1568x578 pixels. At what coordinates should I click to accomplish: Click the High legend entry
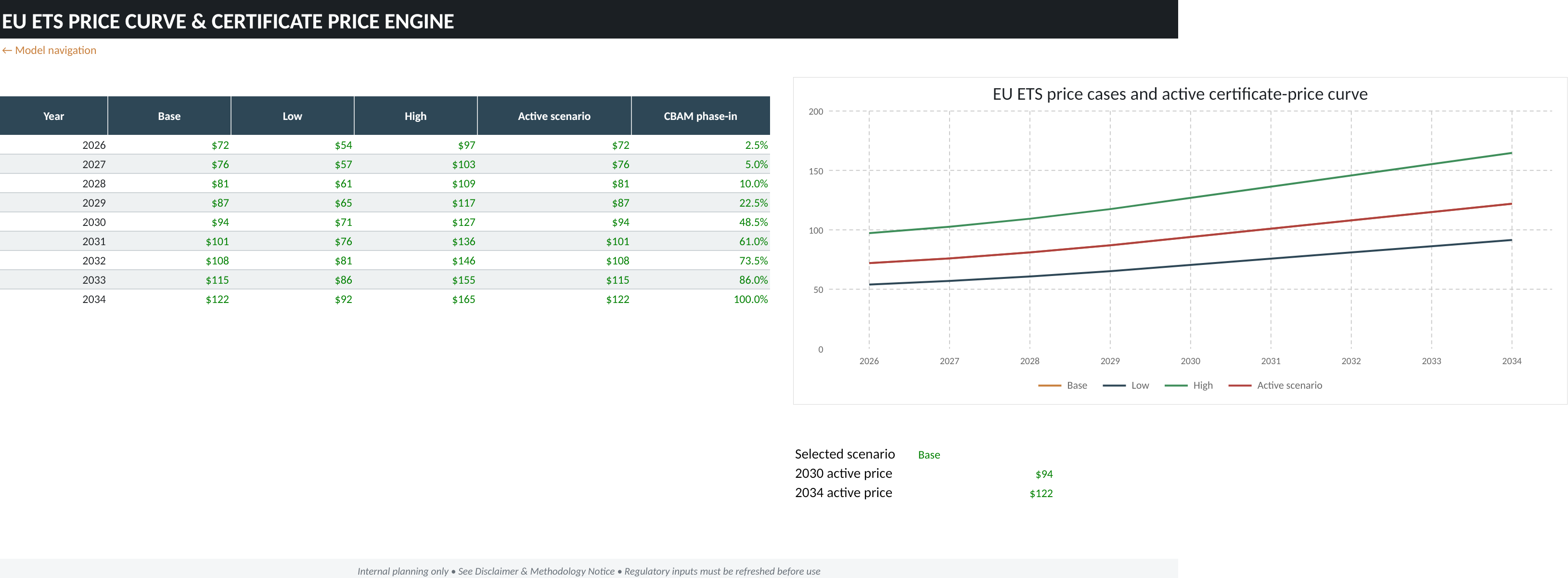coord(1189,385)
